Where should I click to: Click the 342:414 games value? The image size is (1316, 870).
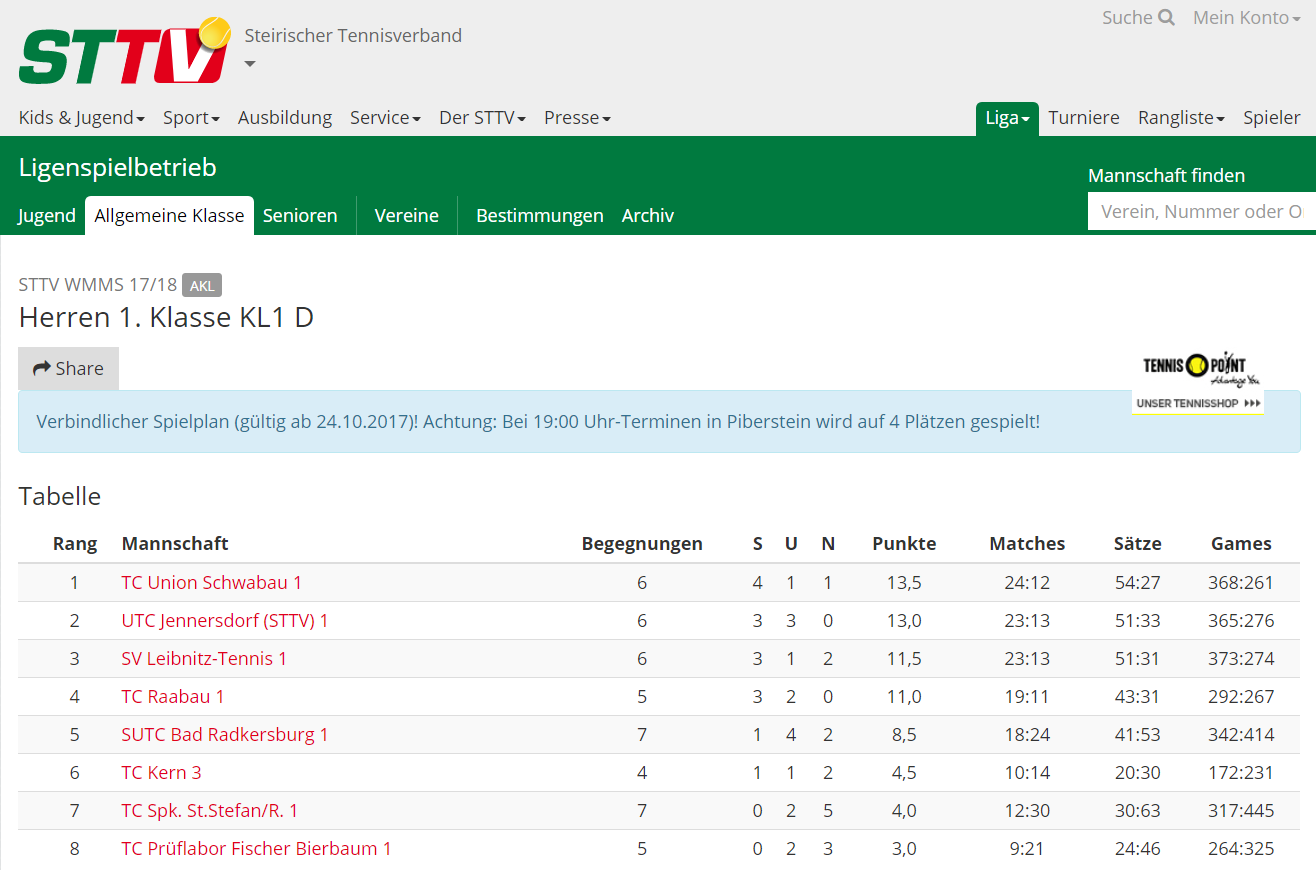pyautogui.click(x=1241, y=735)
